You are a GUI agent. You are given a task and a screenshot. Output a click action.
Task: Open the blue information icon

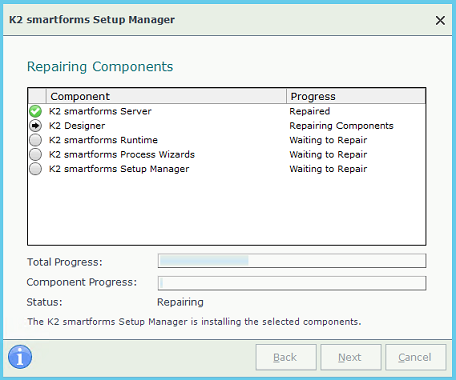(x=20, y=357)
